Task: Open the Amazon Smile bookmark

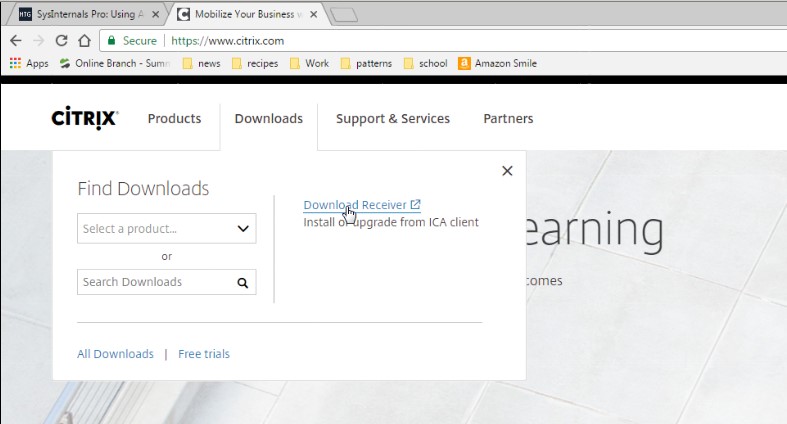Action: [497, 63]
